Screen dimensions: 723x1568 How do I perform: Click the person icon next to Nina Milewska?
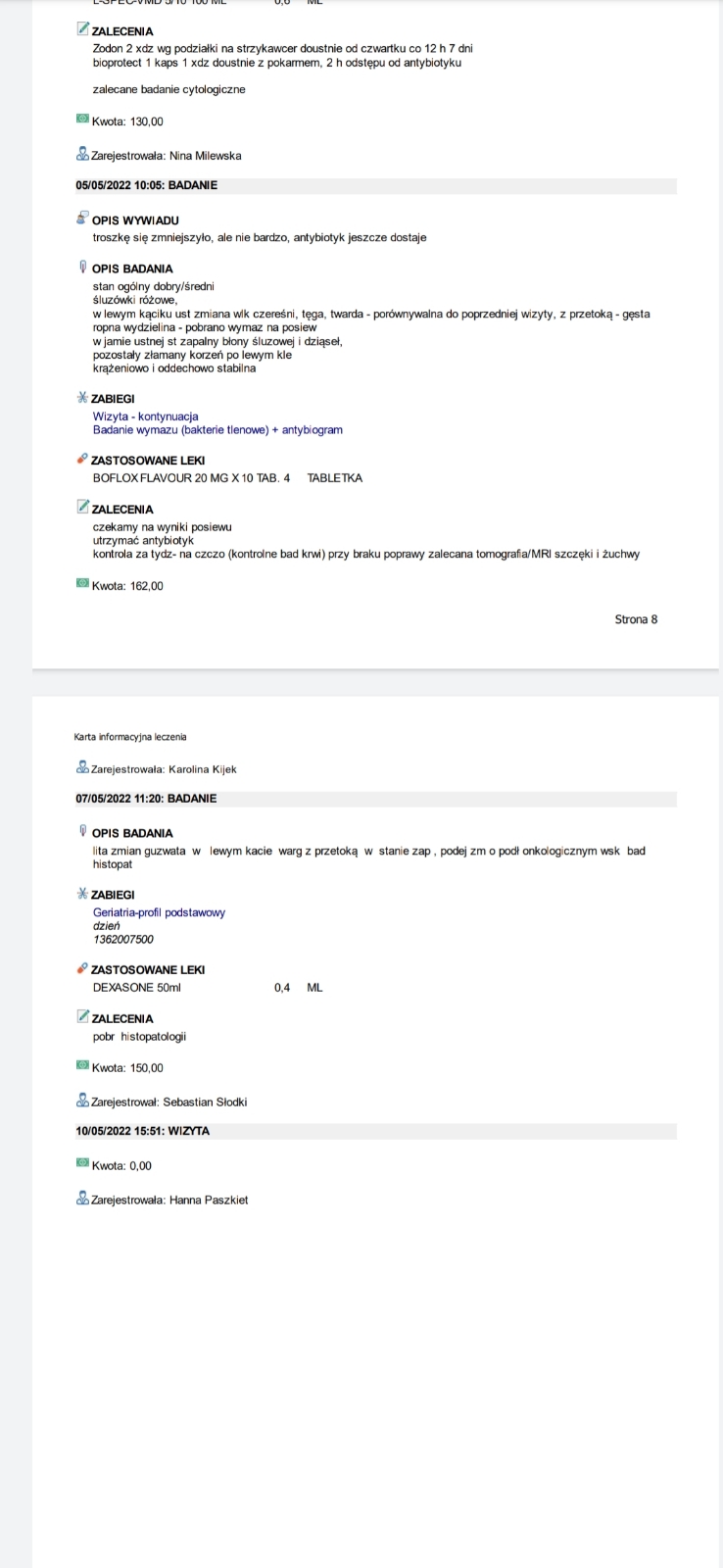tap(82, 155)
